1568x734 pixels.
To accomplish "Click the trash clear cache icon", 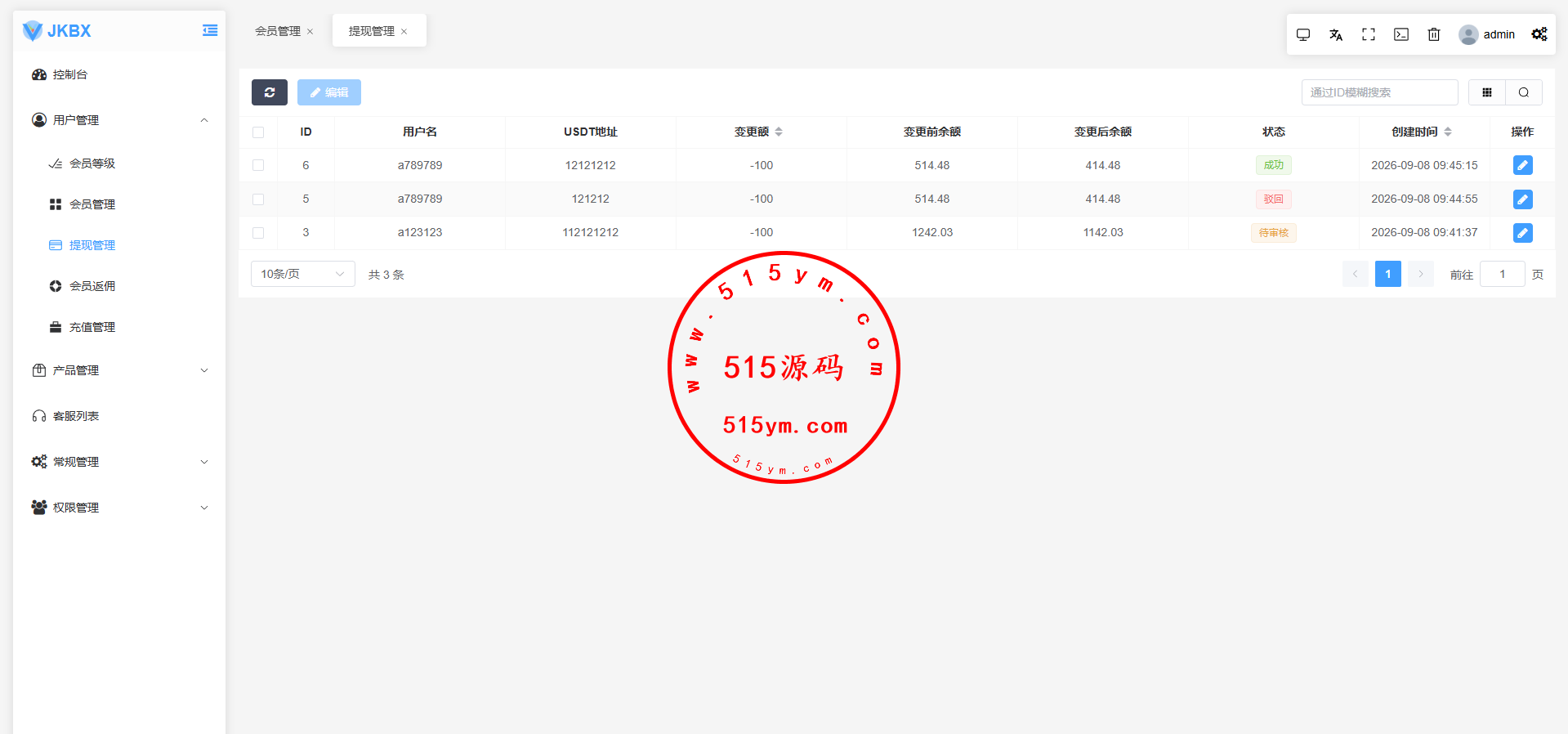I will [1434, 34].
